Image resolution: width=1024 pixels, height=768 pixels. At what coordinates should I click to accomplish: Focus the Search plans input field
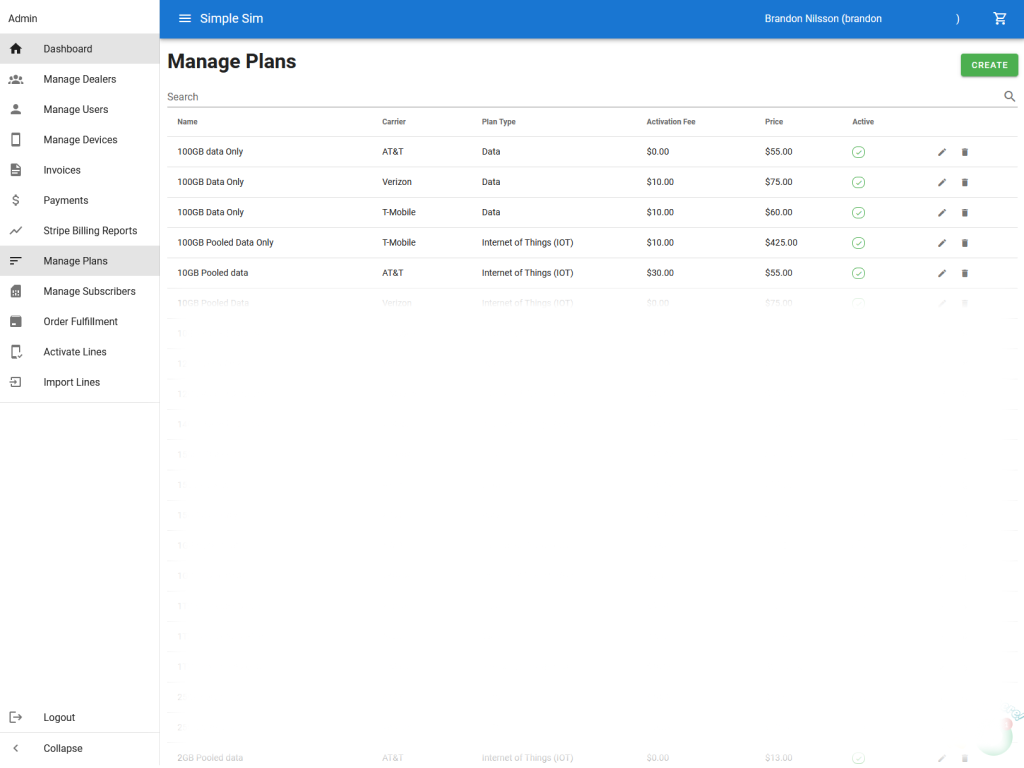click(580, 97)
